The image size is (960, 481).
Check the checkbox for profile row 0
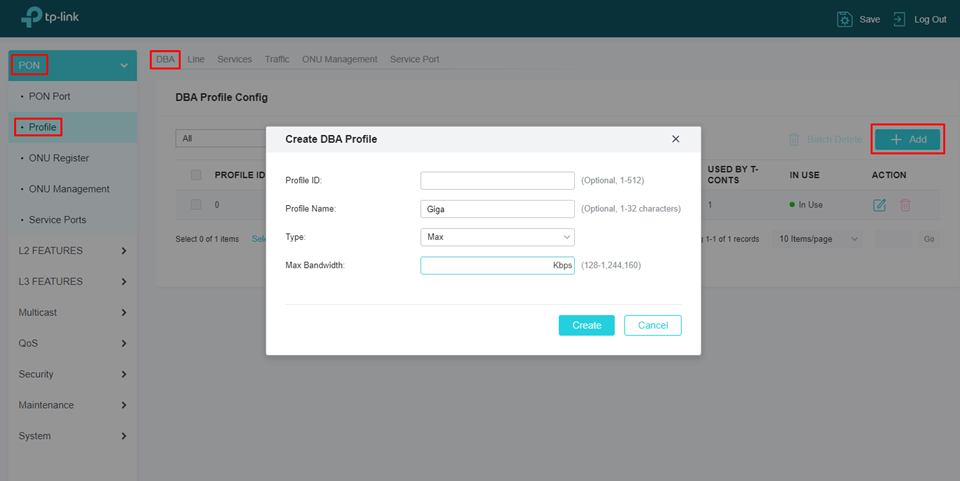point(196,205)
